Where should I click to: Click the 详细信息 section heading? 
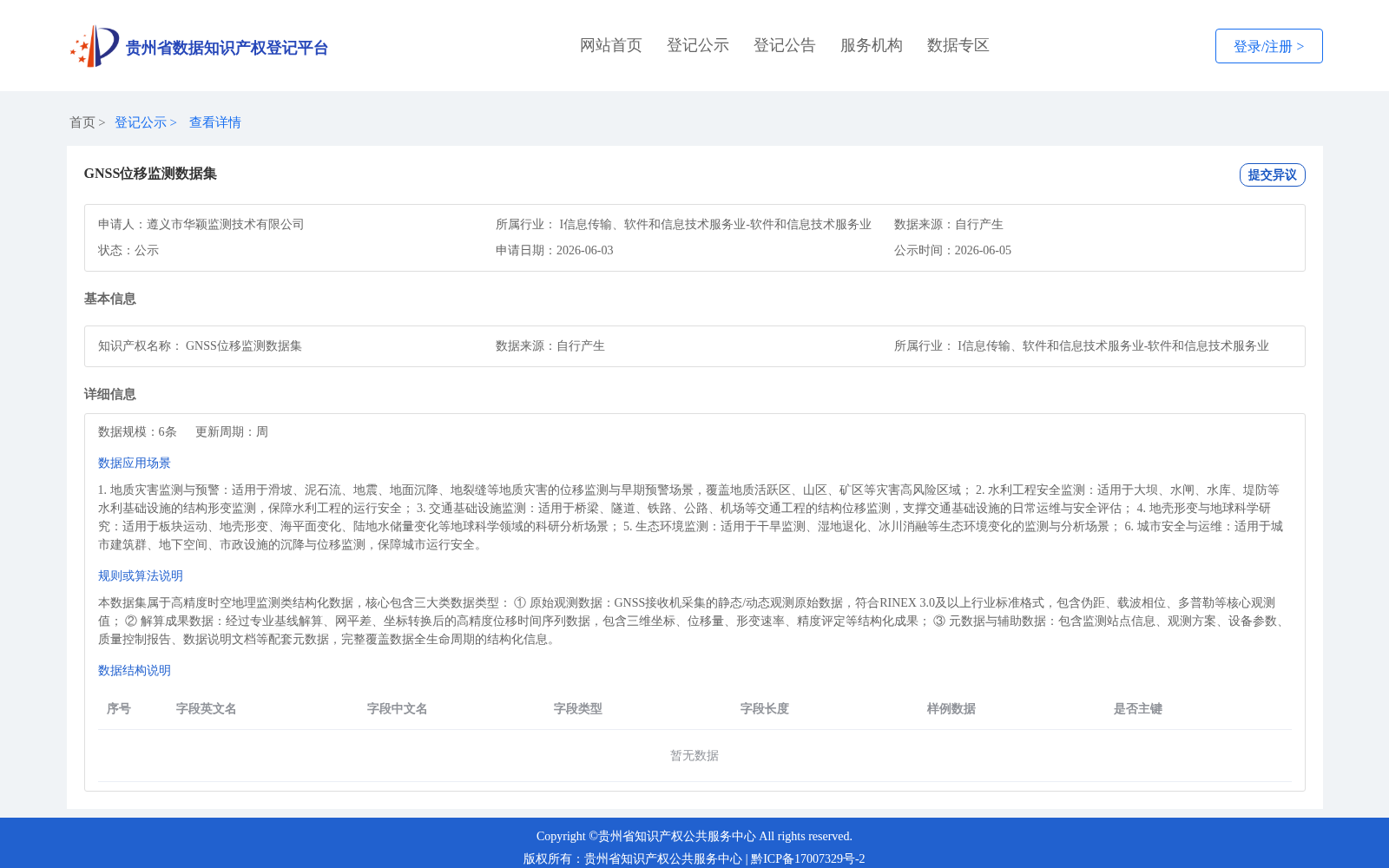click(x=110, y=394)
